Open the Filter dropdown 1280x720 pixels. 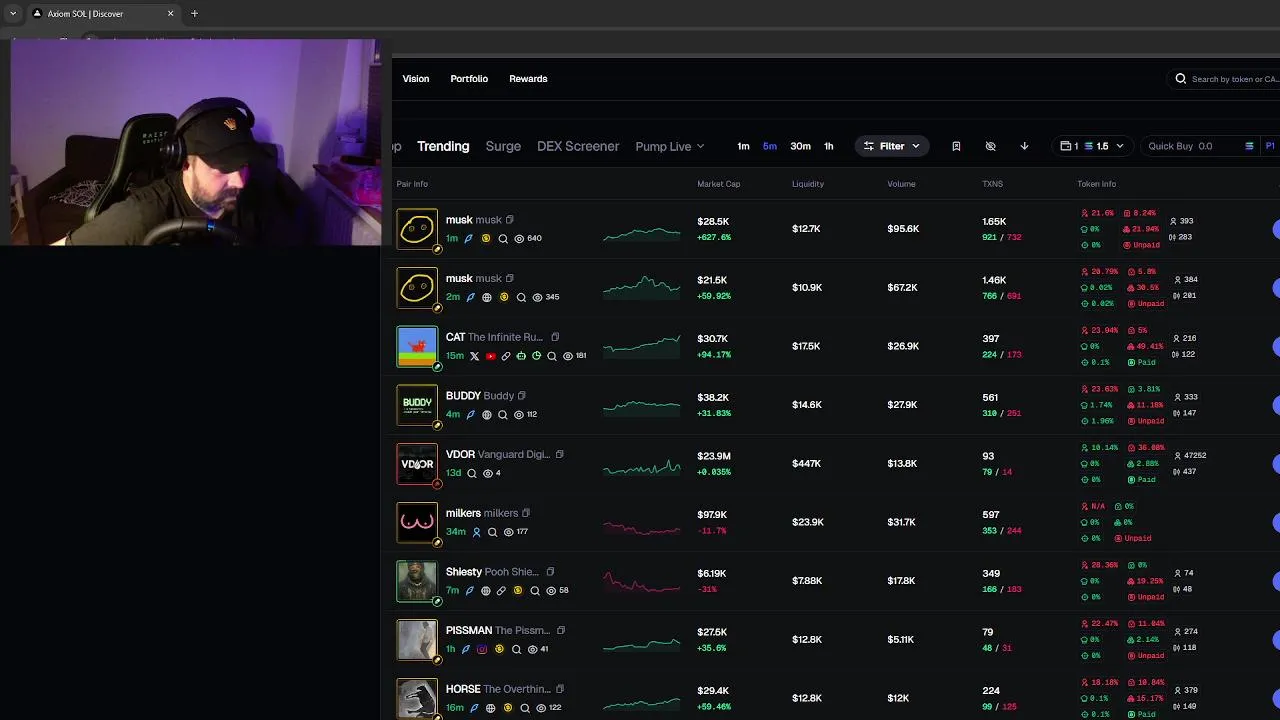pos(892,146)
